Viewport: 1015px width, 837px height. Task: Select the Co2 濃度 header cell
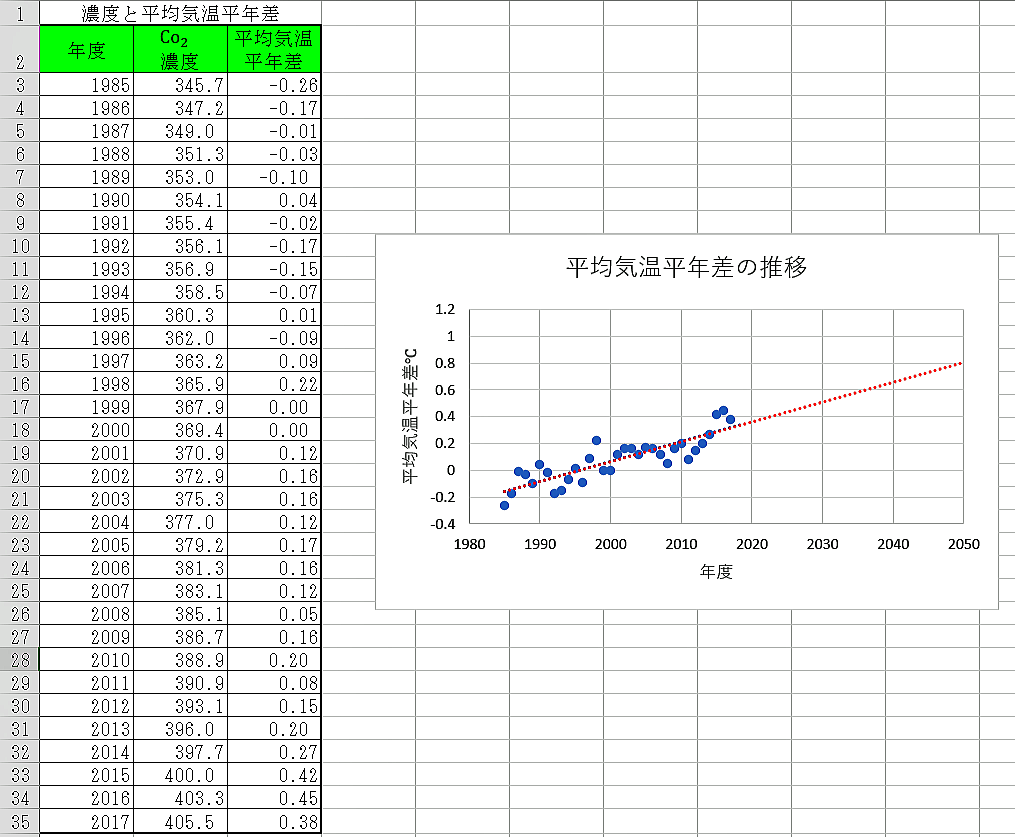click(180, 49)
